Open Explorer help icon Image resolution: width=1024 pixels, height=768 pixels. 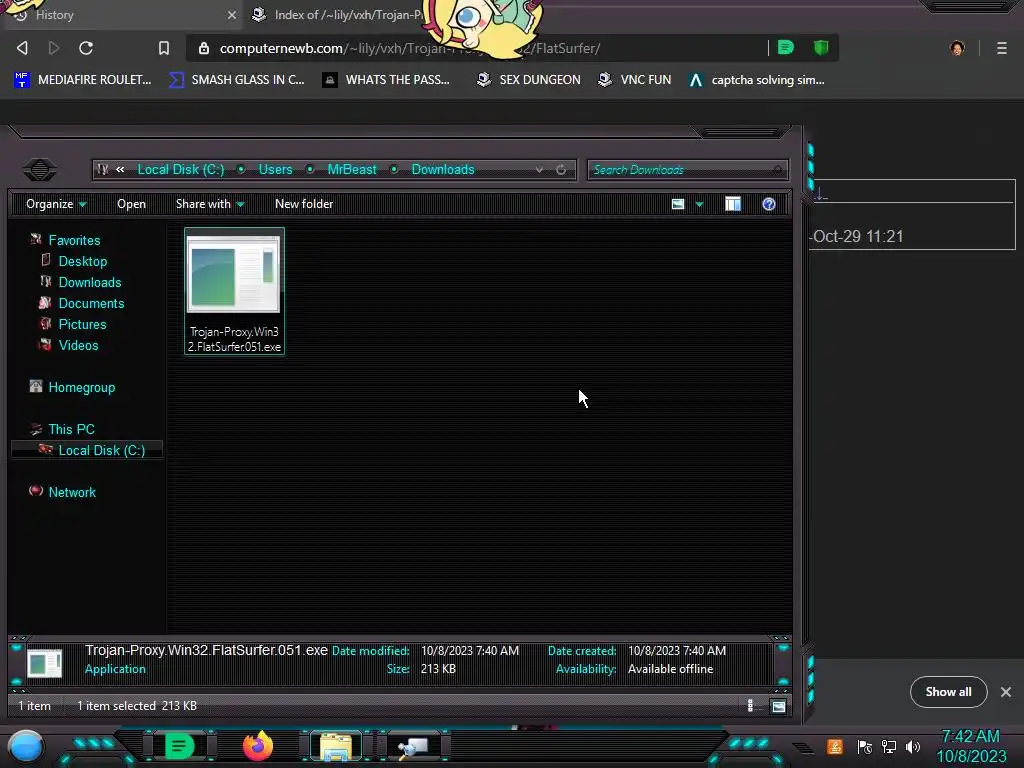point(769,204)
